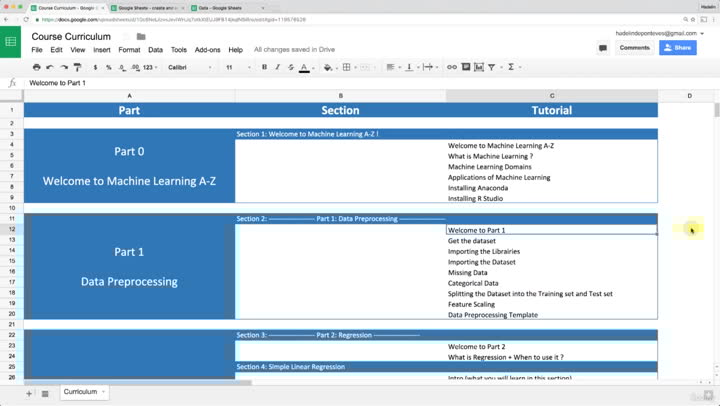Open the Add-ons menu
The image size is (720, 406).
208,50
